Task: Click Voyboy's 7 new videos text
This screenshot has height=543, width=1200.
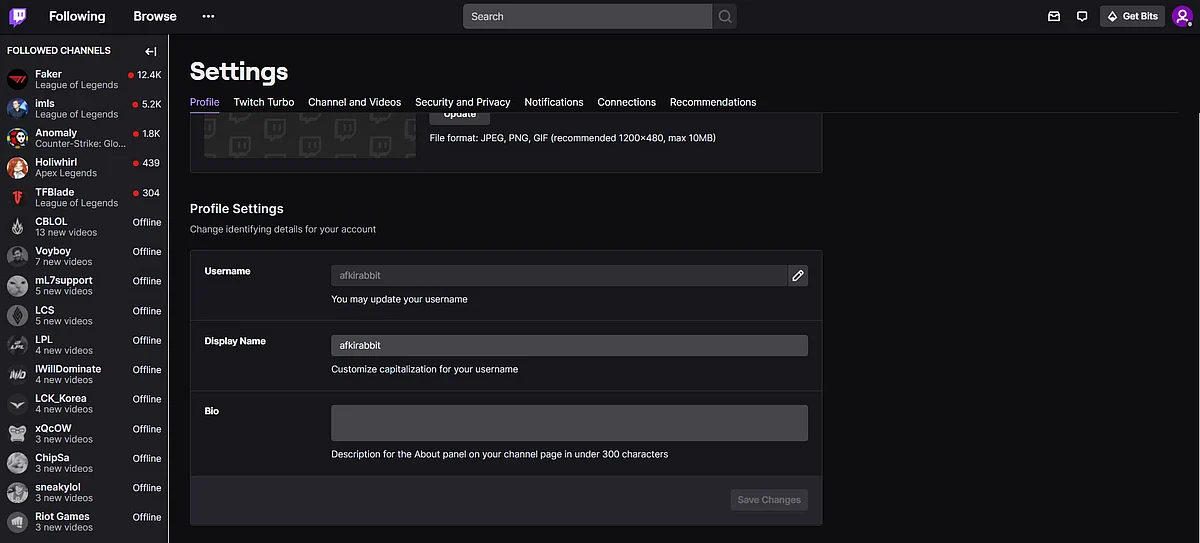Action: [x=64, y=262]
